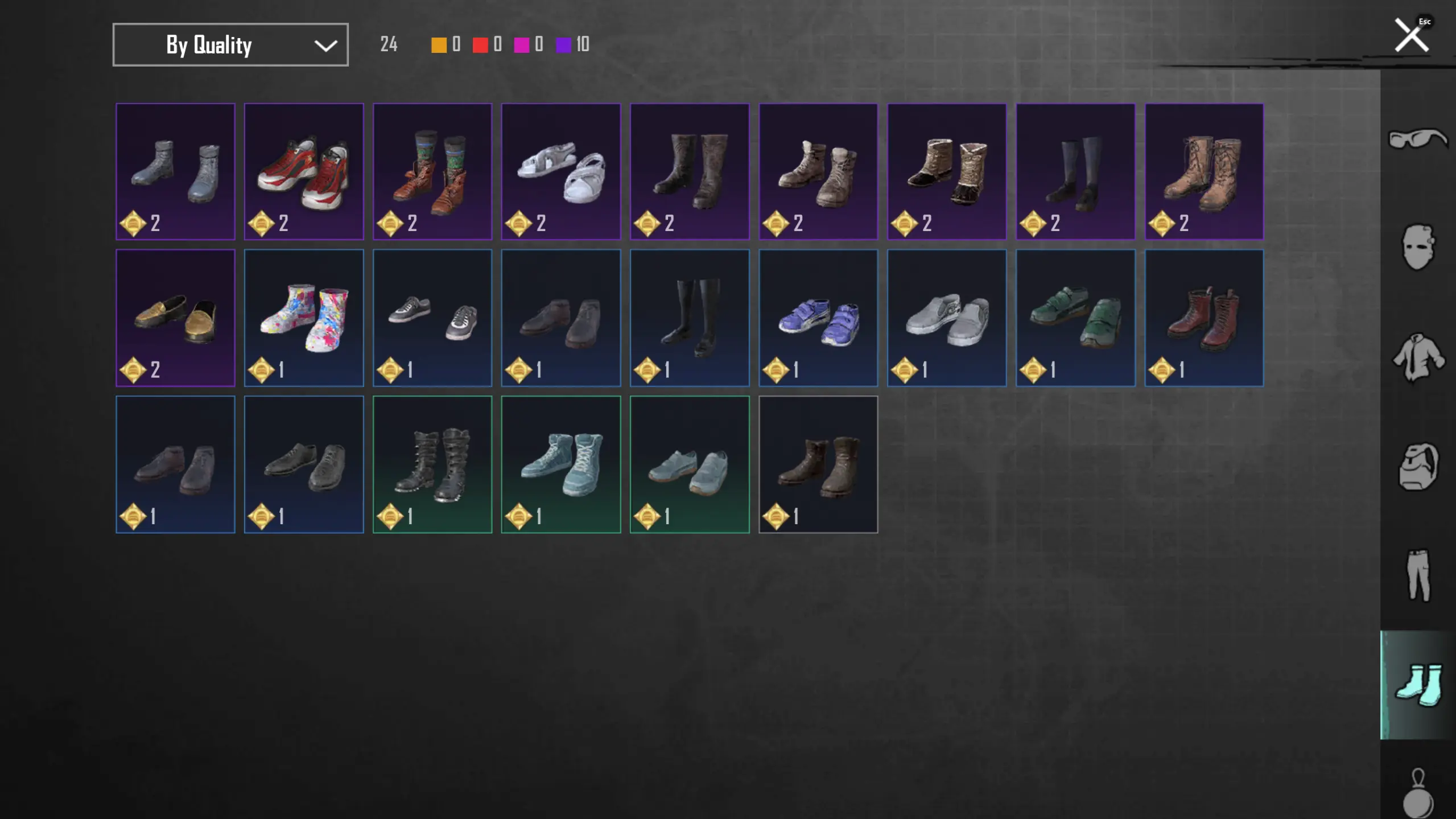Select the paint-splattered white boots
Image resolution: width=1456 pixels, height=819 pixels.
[304, 318]
